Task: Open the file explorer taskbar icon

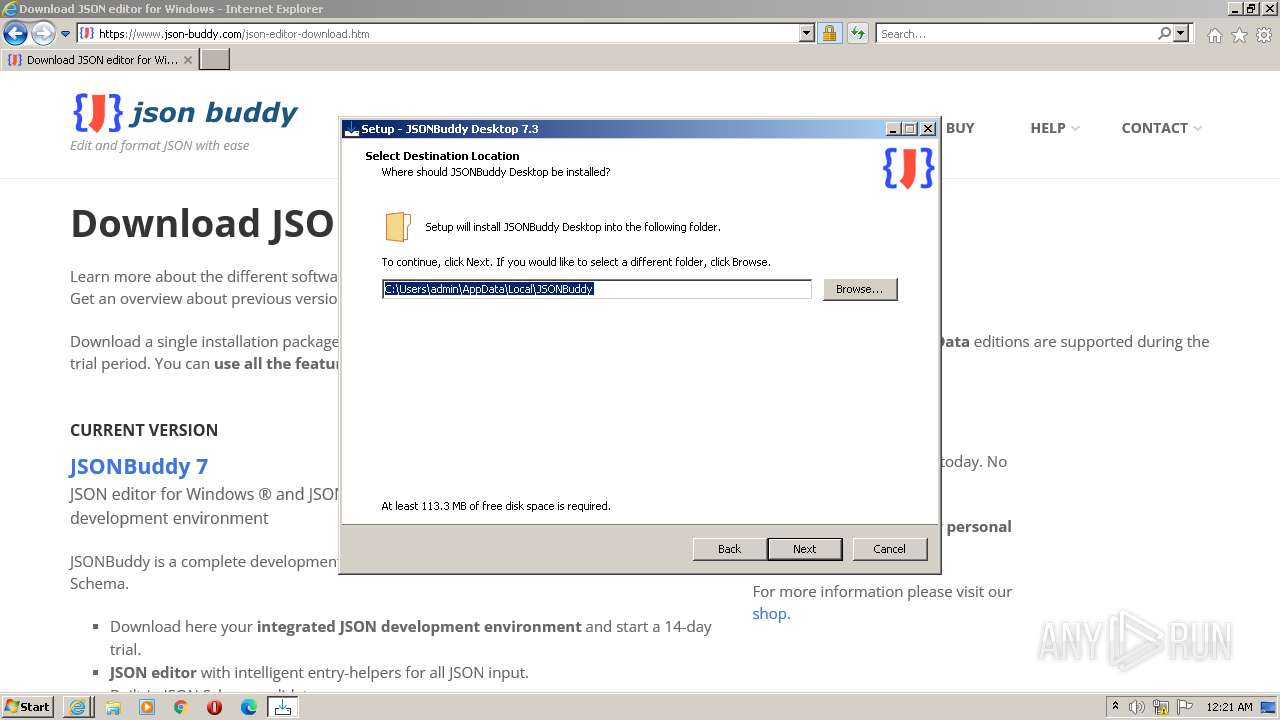Action: pyautogui.click(x=113, y=707)
